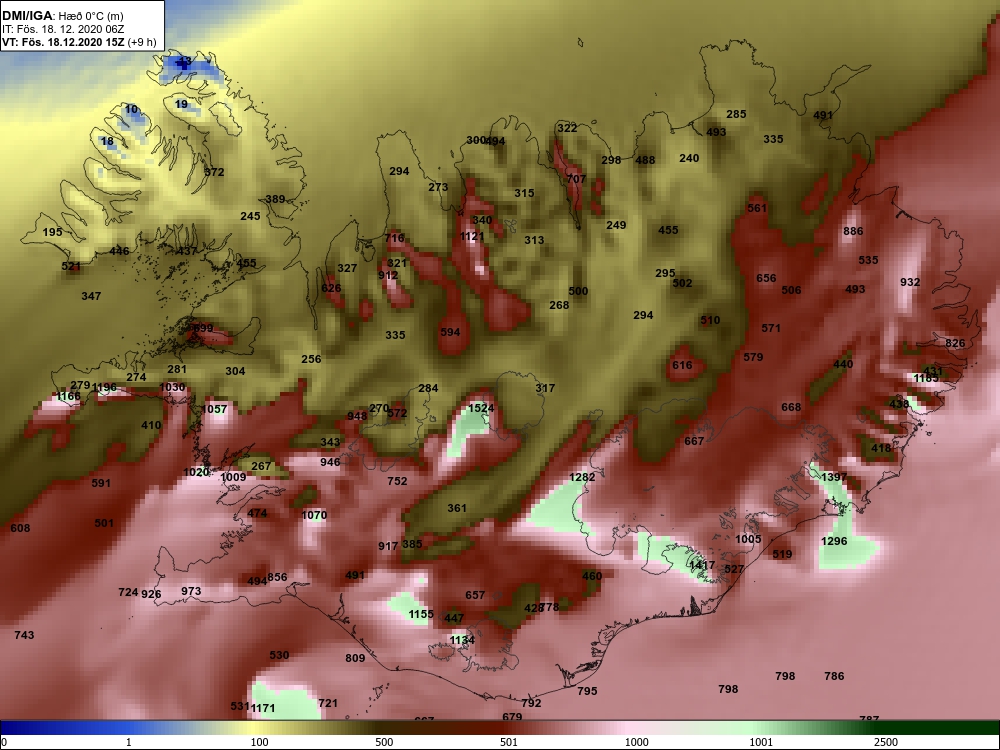Viewport: 1000px width, 750px height.
Task: Click the map value 1524
Action: click(x=481, y=408)
